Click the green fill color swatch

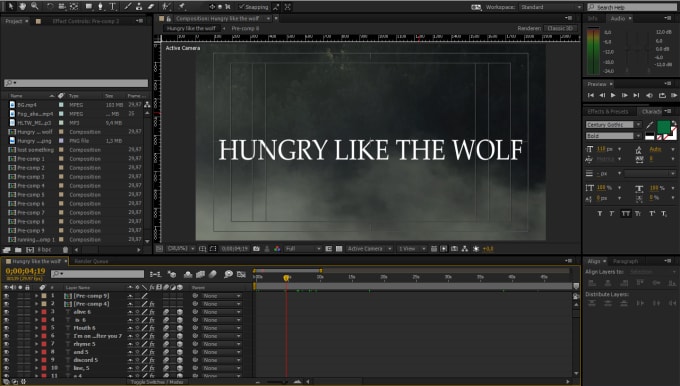pos(664,127)
